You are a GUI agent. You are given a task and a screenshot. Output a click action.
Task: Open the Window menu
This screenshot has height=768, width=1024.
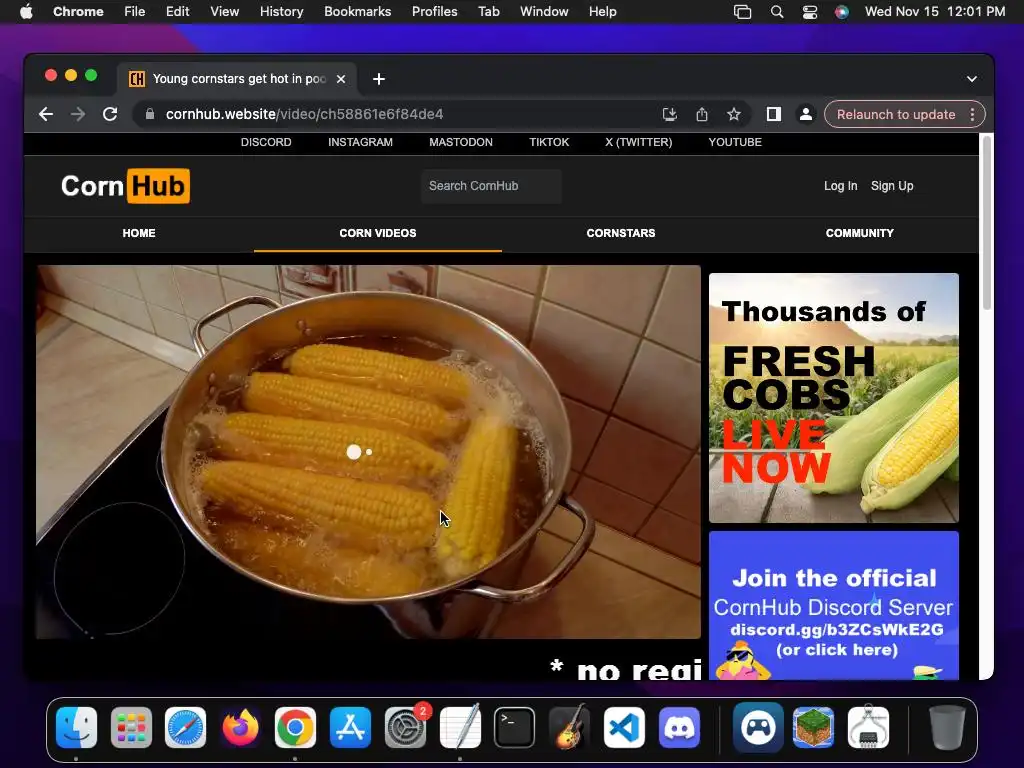(544, 12)
